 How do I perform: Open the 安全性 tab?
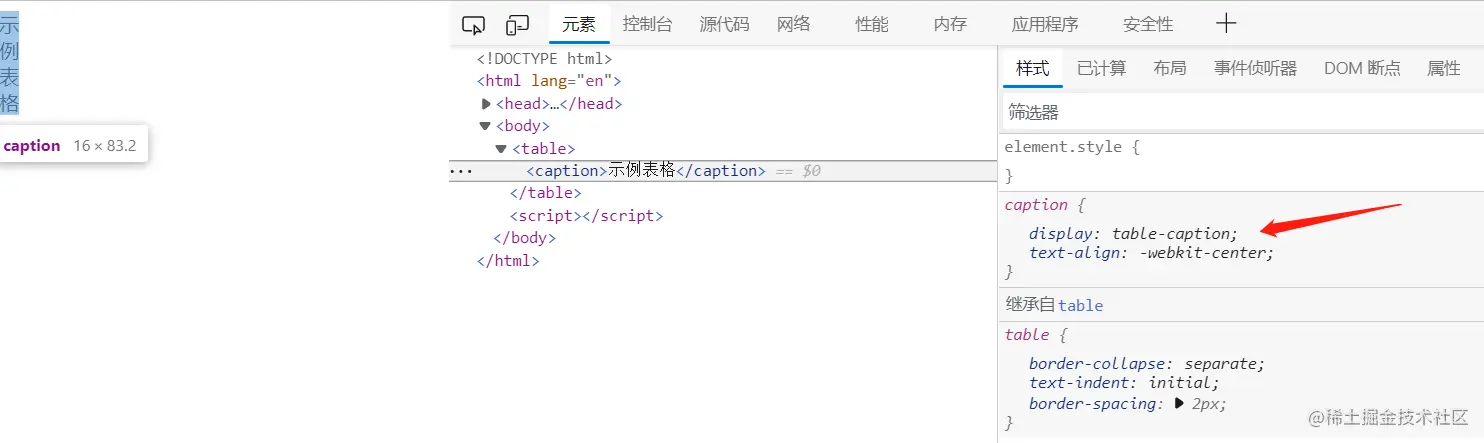(x=1148, y=25)
